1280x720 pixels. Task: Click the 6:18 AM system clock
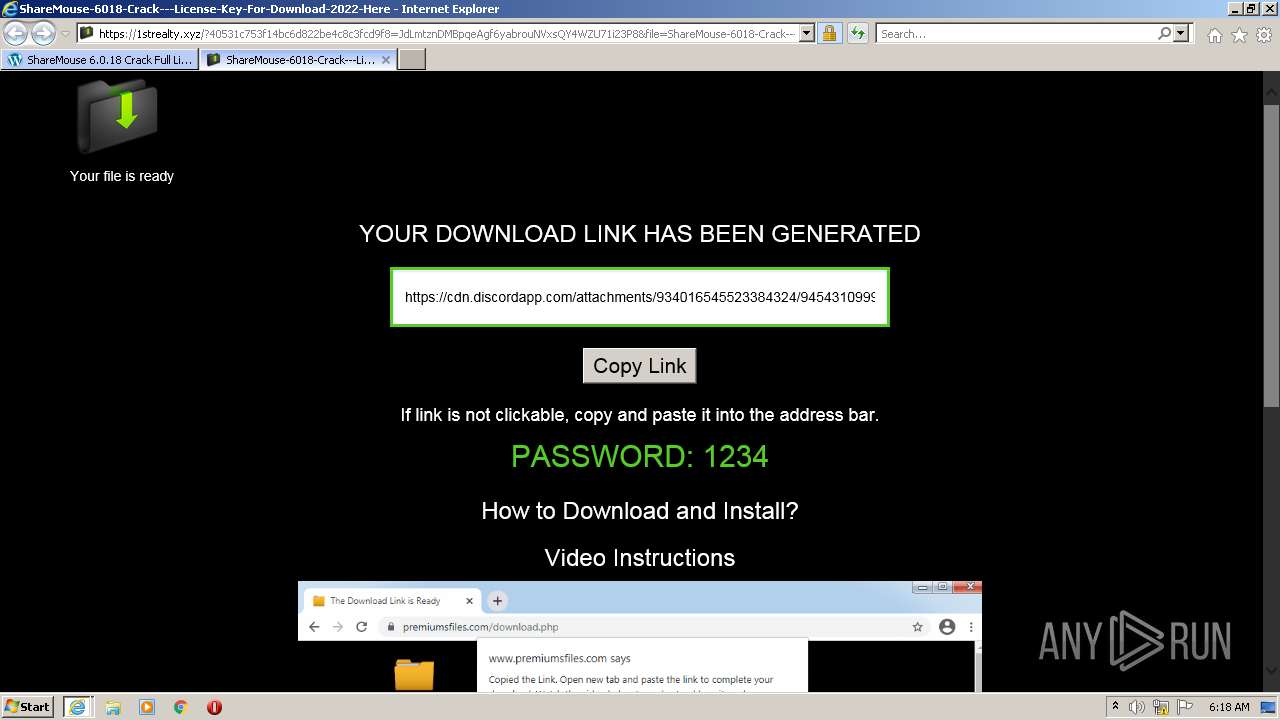[x=1229, y=707]
